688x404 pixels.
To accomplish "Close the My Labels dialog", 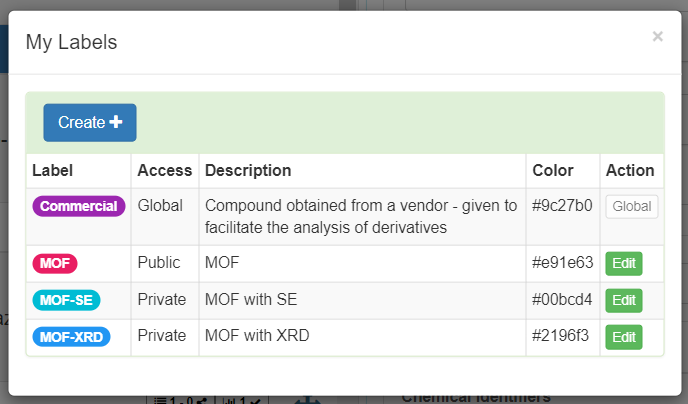I will 657,37.
